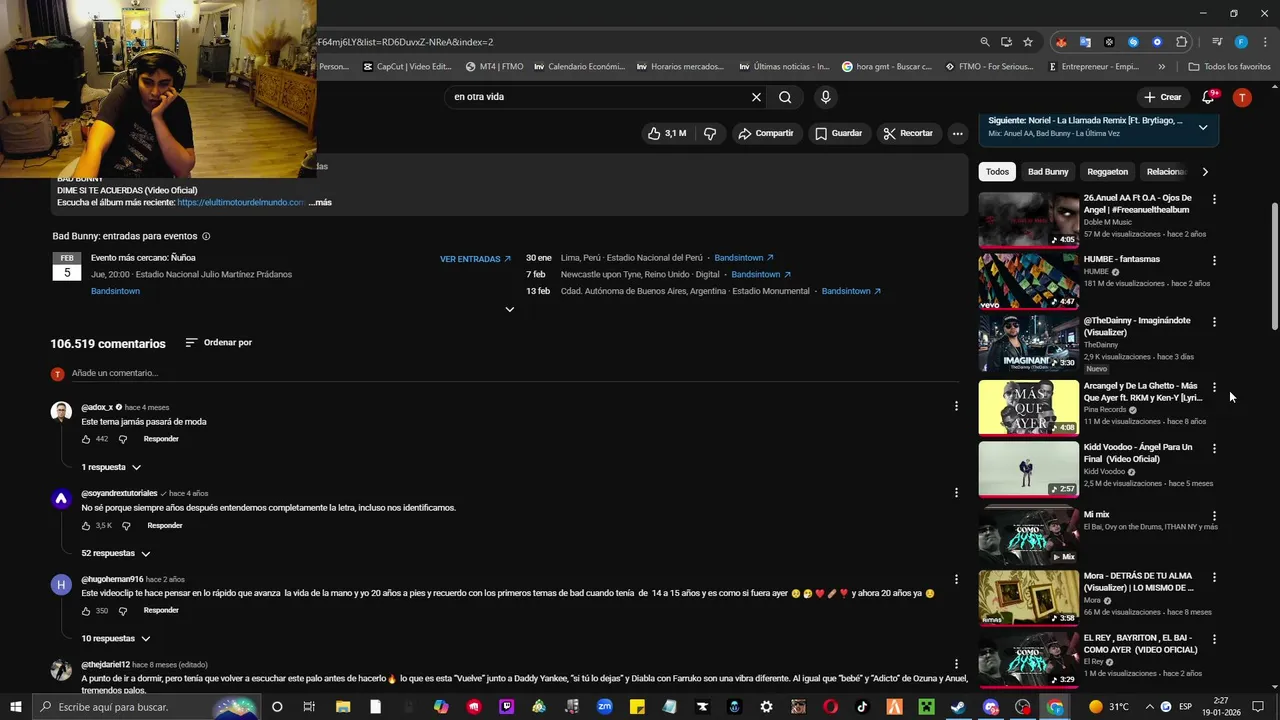
Task: Open Chrome extensions puzzle icon
Action: [1181, 42]
